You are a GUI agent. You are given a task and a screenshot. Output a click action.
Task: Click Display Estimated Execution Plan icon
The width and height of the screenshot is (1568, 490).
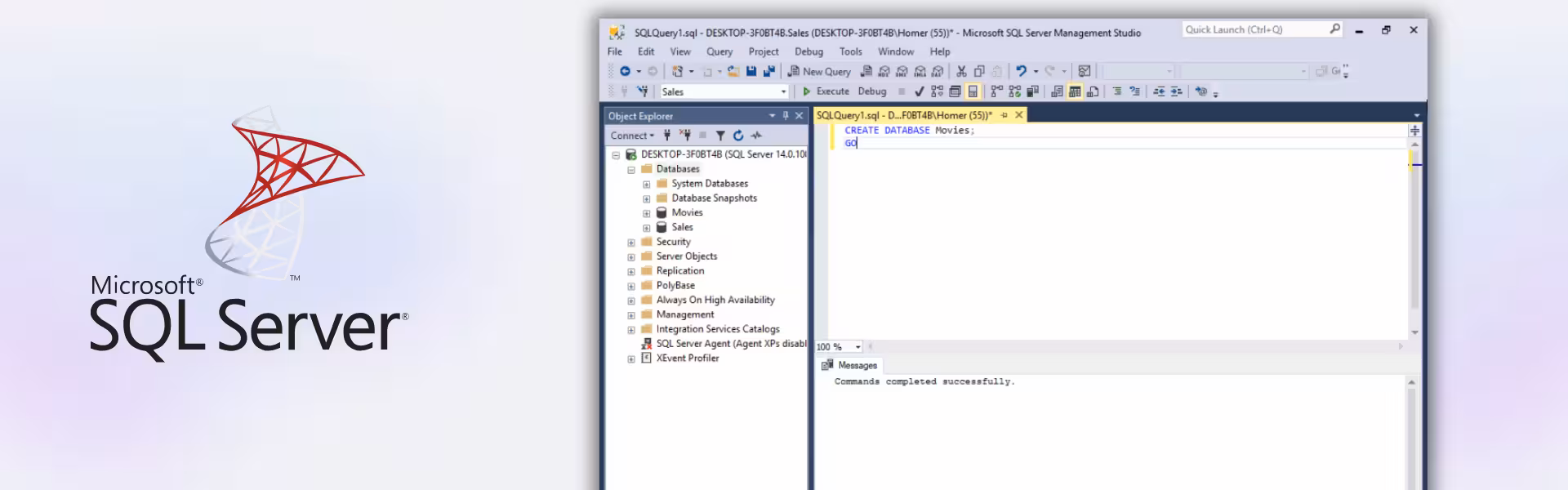pyautogui.click(x=938, y=91)
